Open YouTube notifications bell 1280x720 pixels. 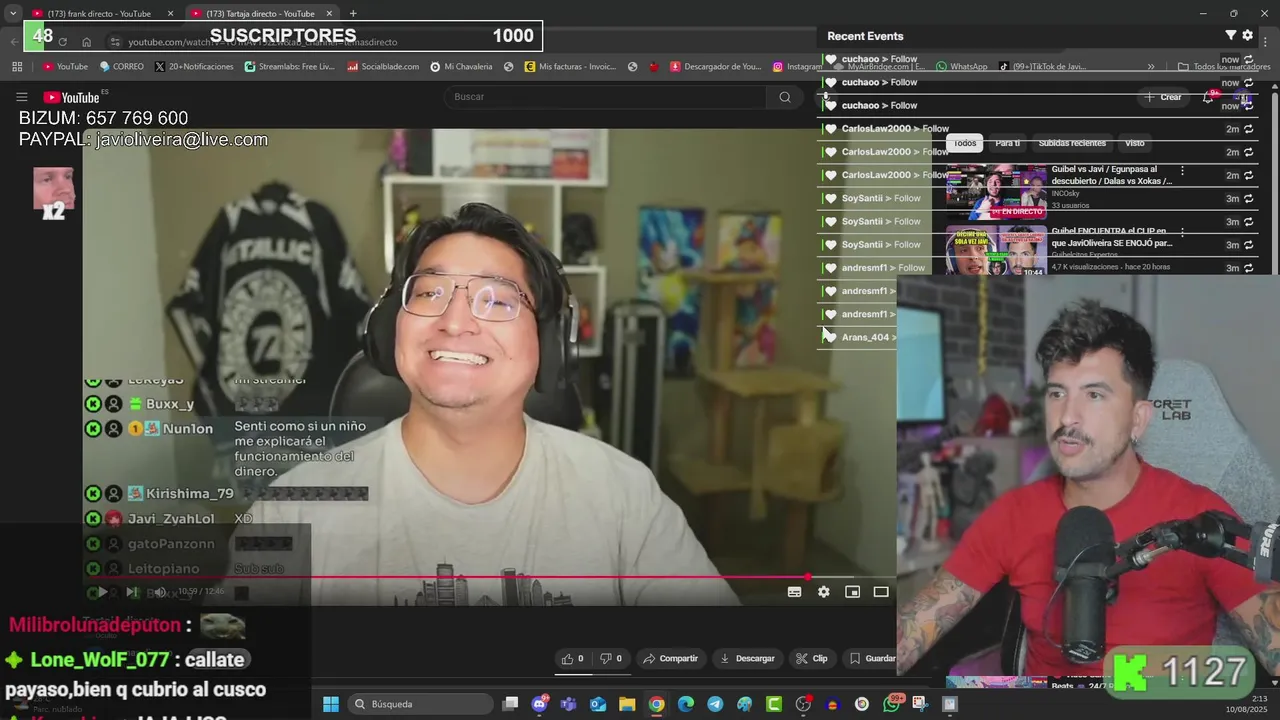1208,97
